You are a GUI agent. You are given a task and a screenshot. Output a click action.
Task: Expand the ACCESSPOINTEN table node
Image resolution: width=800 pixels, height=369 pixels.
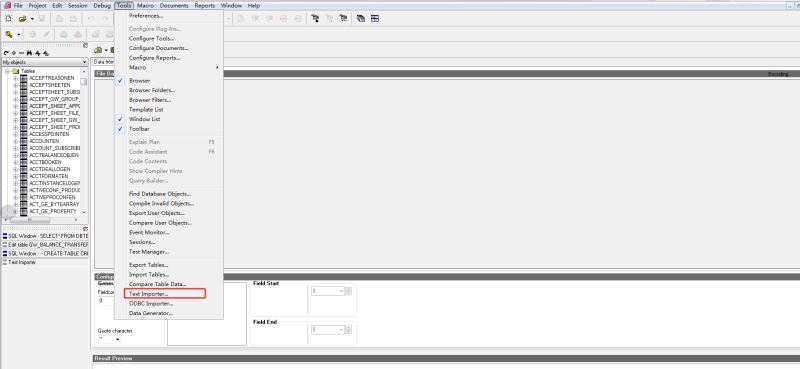point(16,134)
